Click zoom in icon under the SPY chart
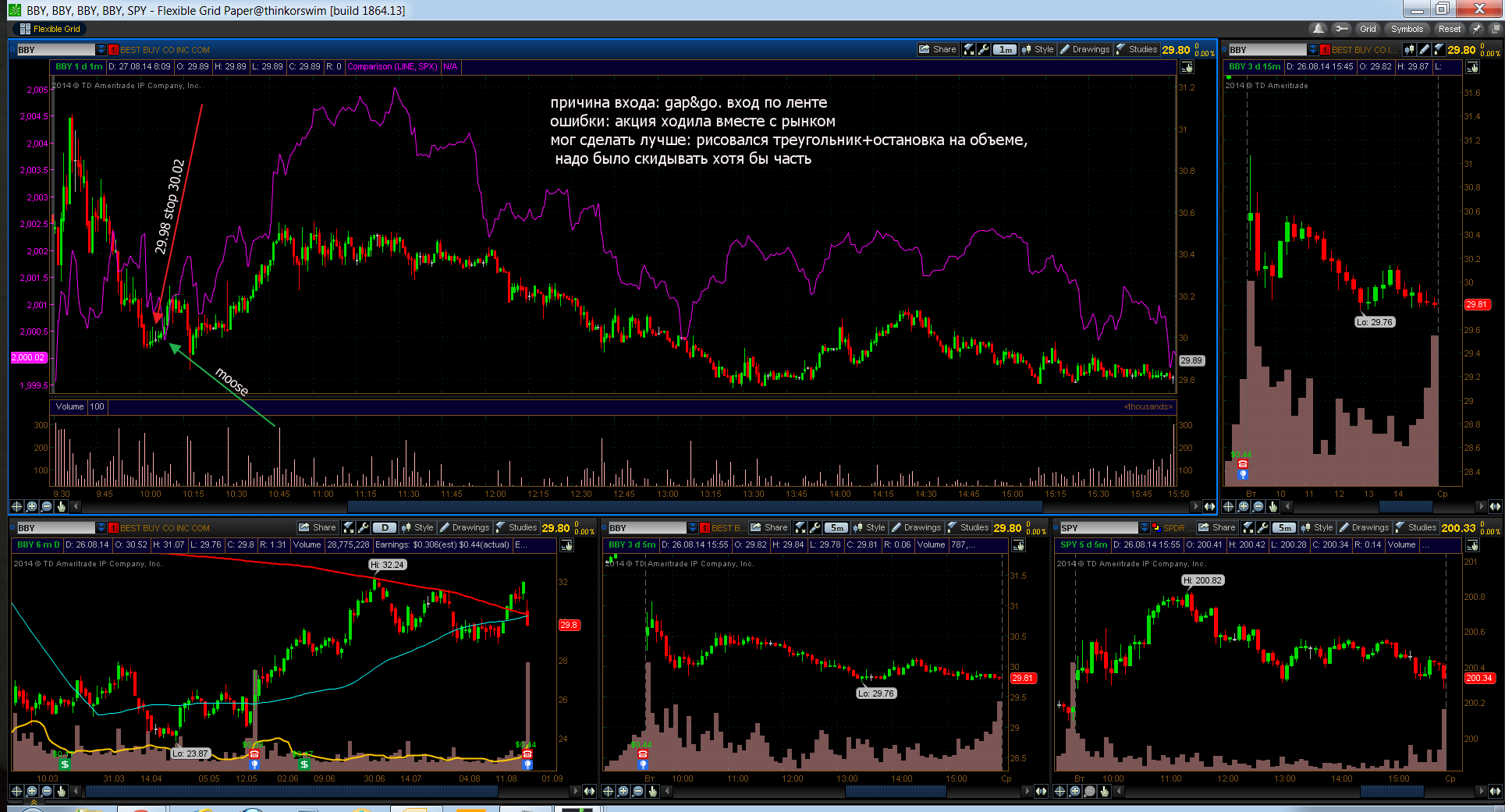The height and width of the screenshot is (812, 1505). point(1074,791)
